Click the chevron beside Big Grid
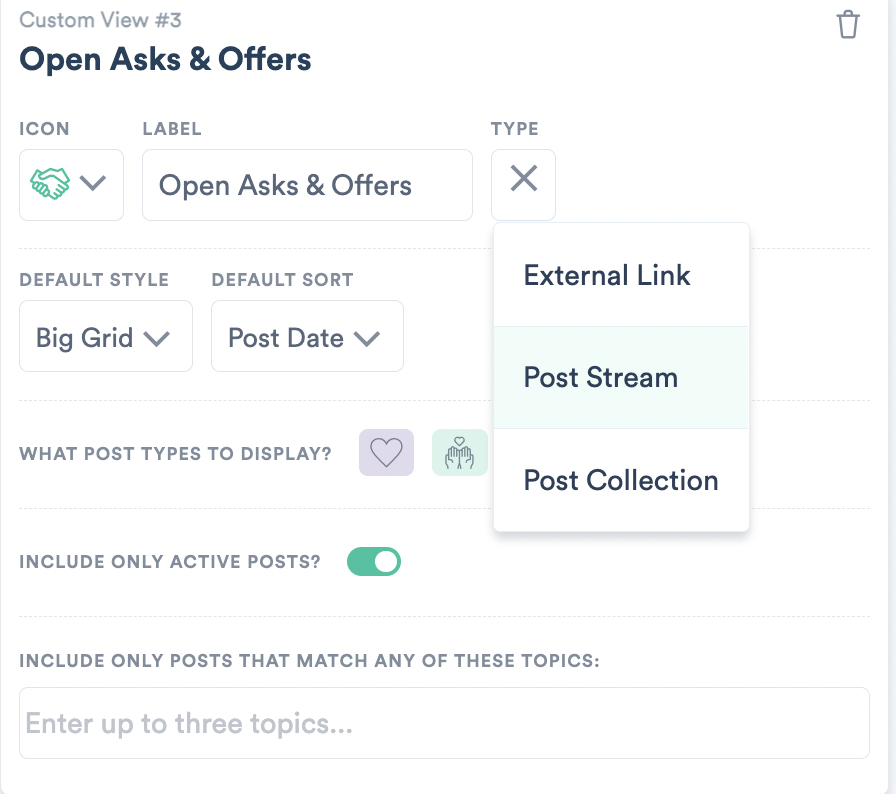 (x=157, y=339)
